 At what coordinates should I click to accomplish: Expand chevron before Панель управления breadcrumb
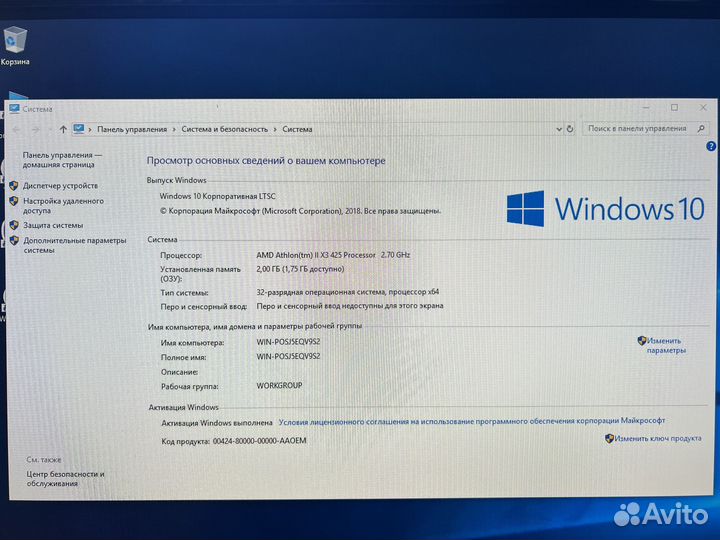[x=90, y=129]
